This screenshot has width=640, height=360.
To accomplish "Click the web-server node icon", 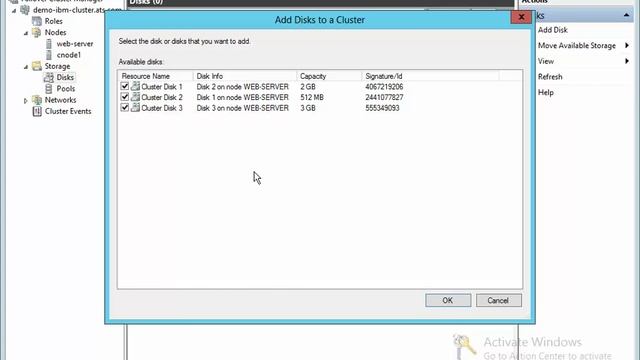I will [x=49, y=44].
